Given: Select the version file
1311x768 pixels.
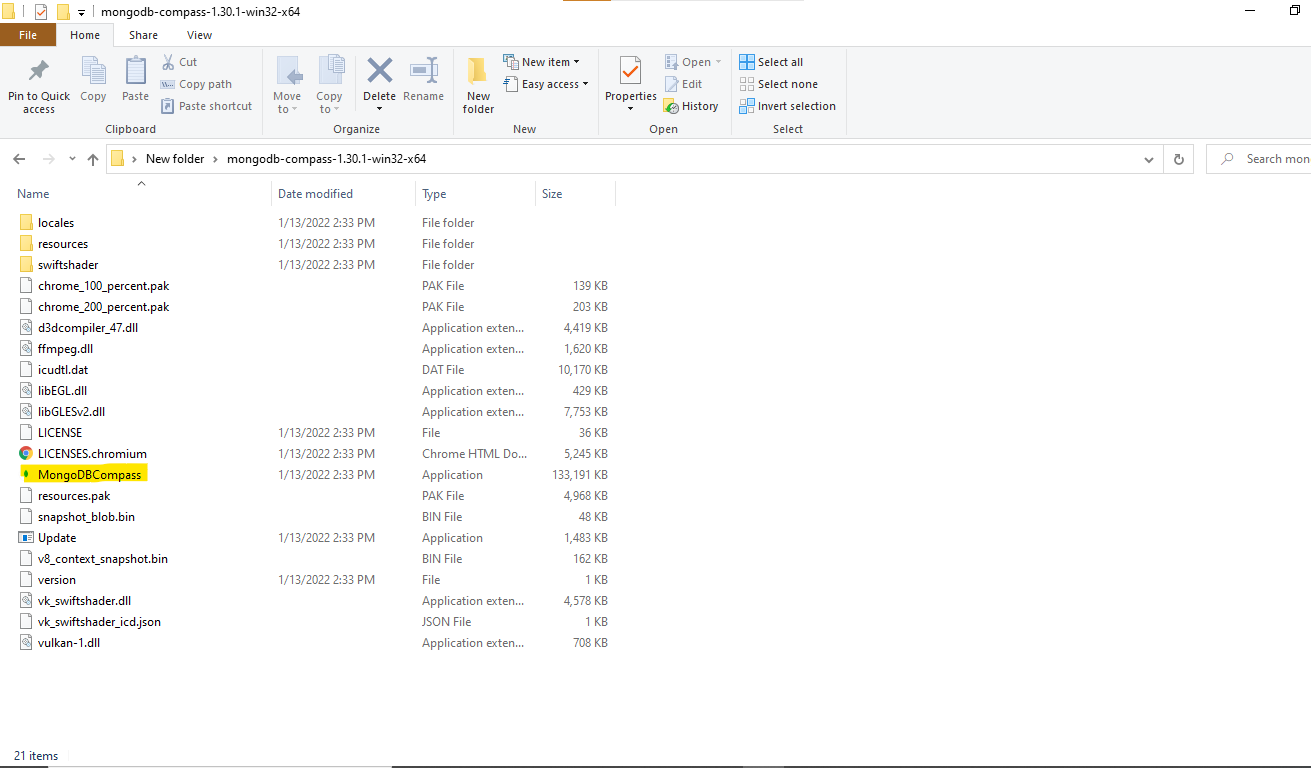Looking at the screenshot, I should [x=56, y=580].
